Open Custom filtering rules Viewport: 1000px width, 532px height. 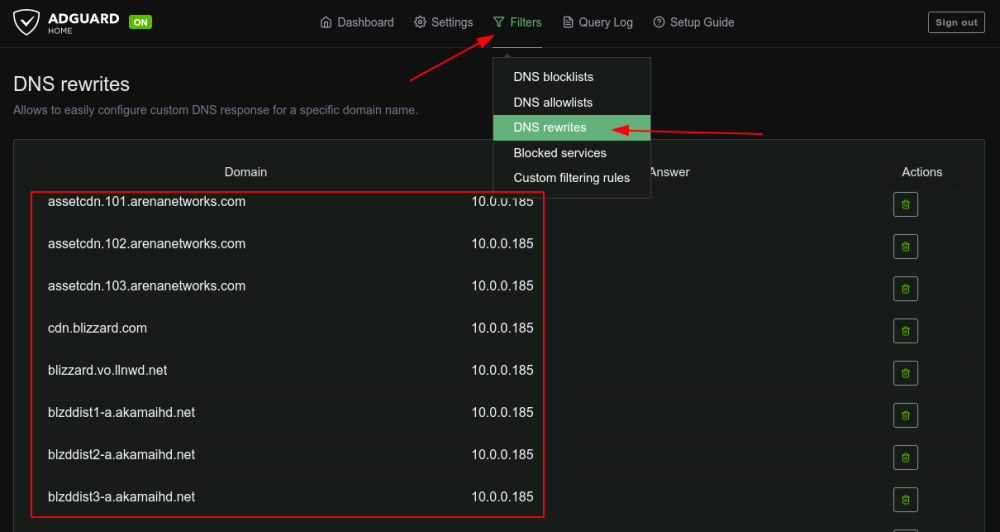tap(571, 178)
